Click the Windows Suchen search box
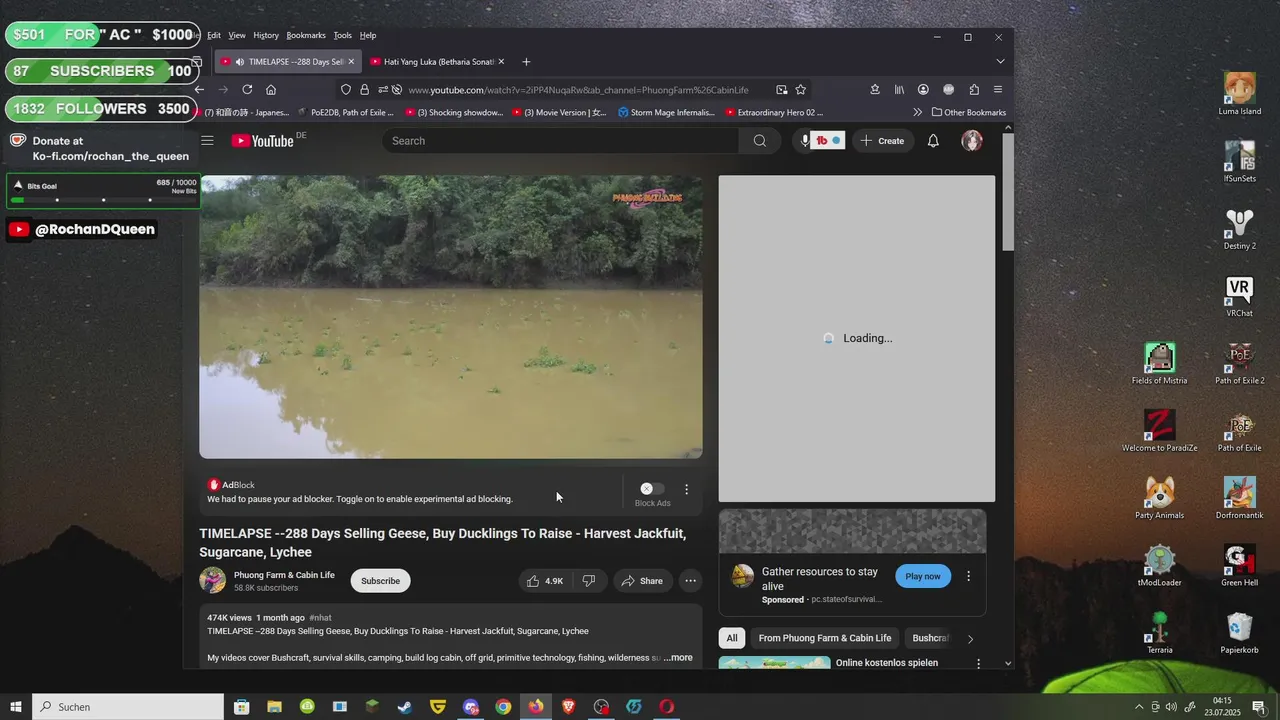 tap(128, 707)
